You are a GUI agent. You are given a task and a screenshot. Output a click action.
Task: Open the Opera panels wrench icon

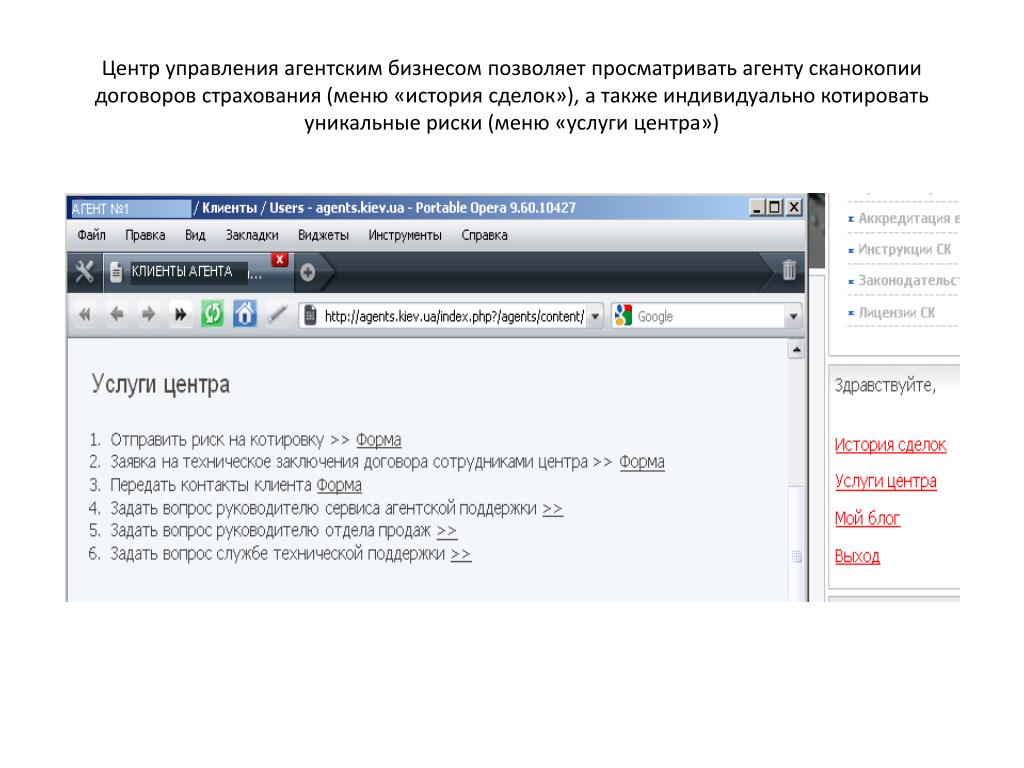[x=84, y=271]
